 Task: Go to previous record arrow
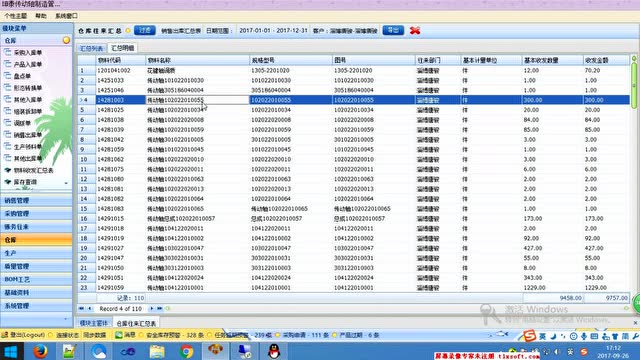pyautogui.click(x=90, y=309)
